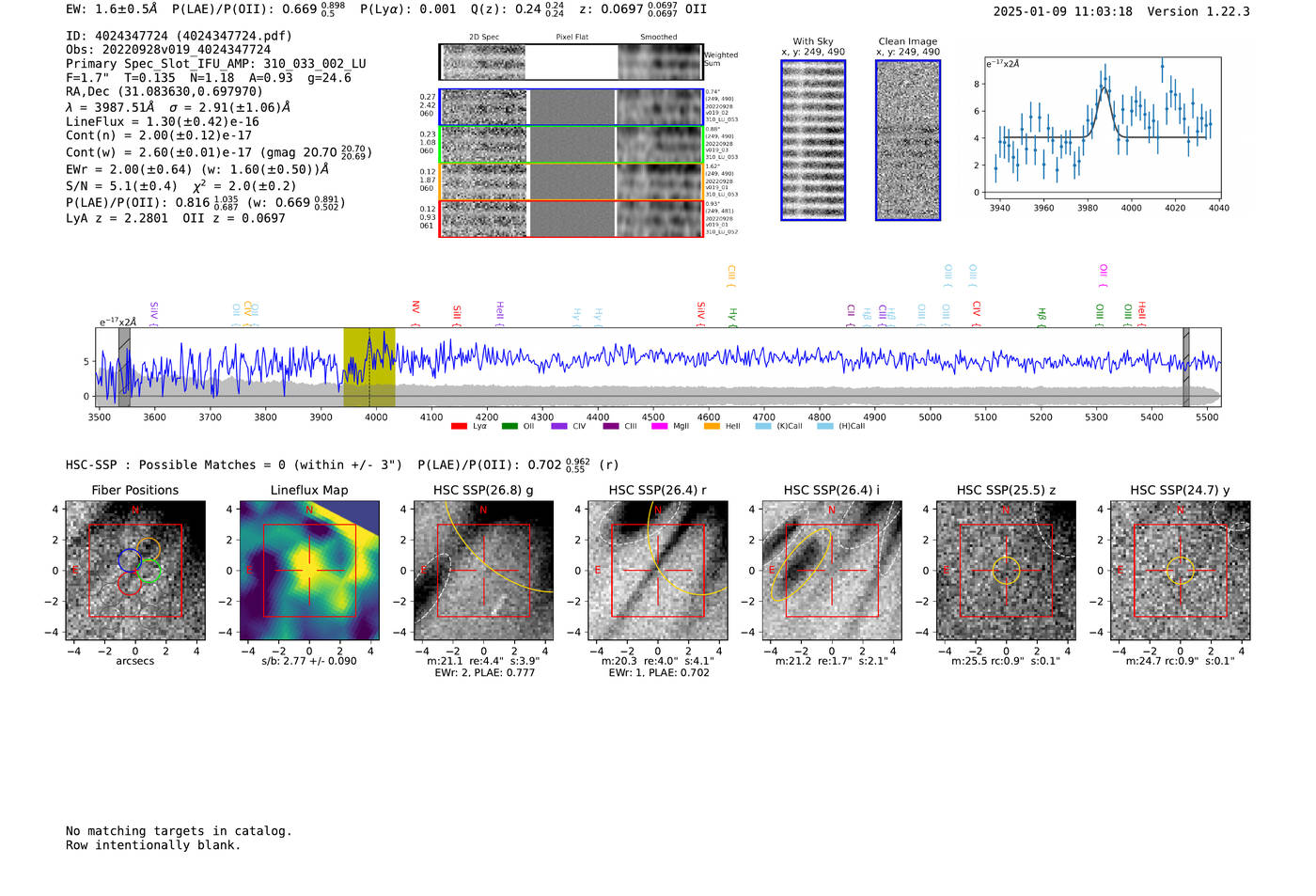The image size is (1316, 896).
Task: Click the header 'EW: 1.6±0.5Å' value
Action: [111, 9]
